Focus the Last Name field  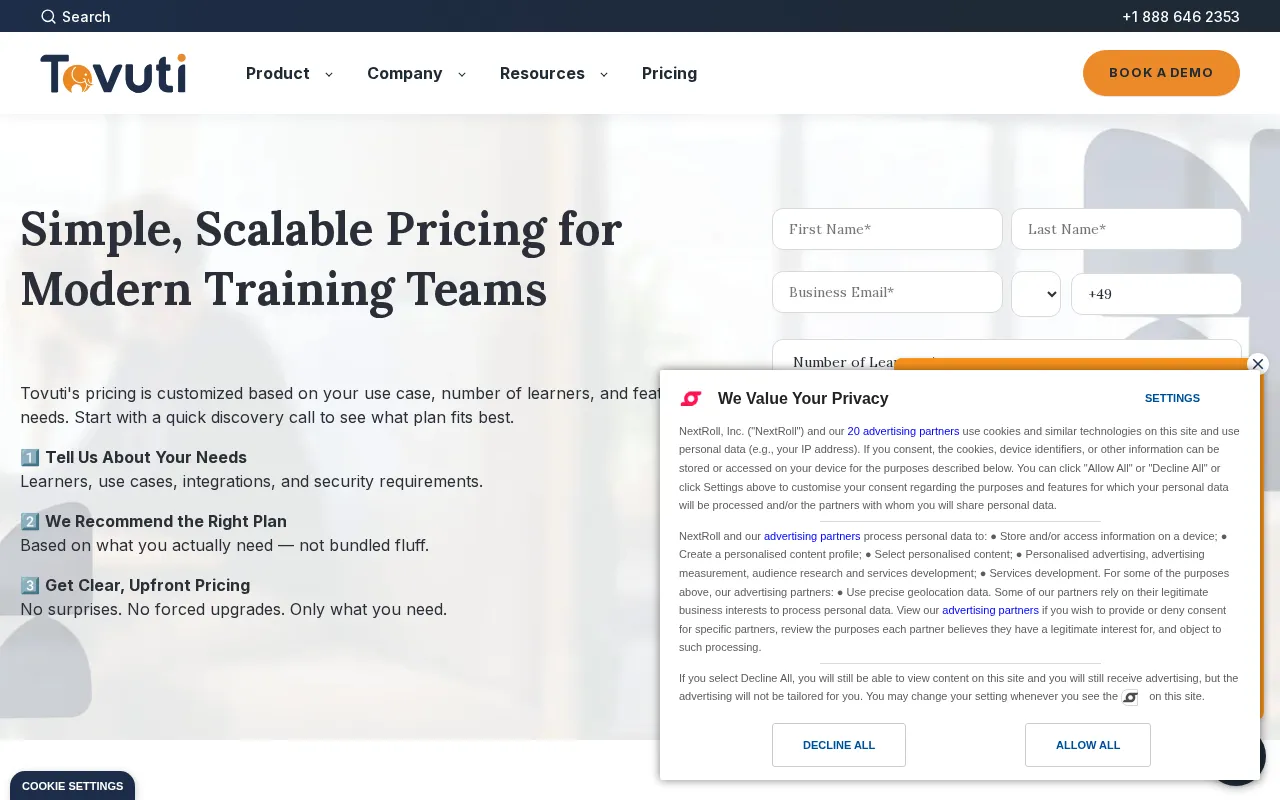[1126, 229]
